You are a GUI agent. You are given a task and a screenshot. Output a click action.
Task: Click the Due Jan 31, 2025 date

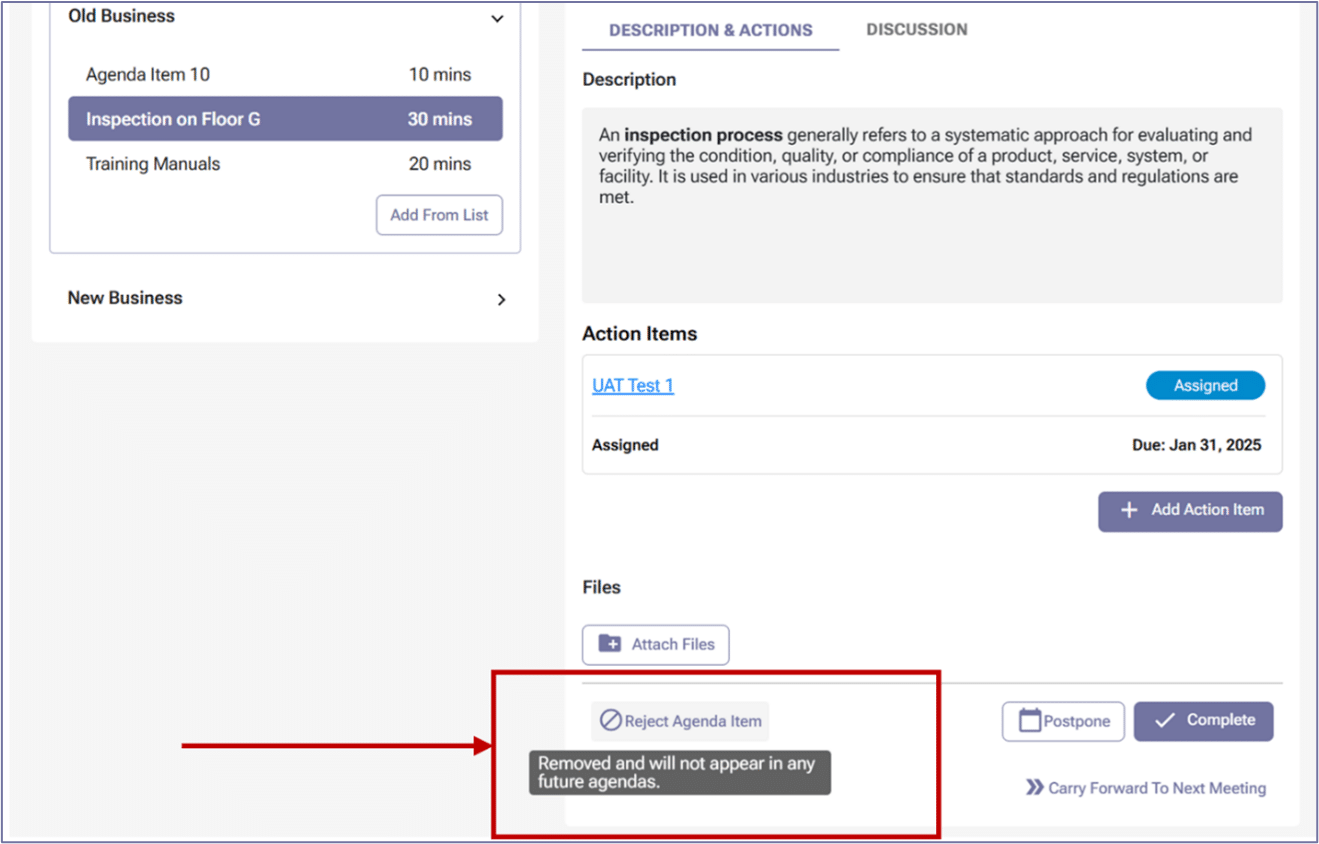coord(1196,445)
